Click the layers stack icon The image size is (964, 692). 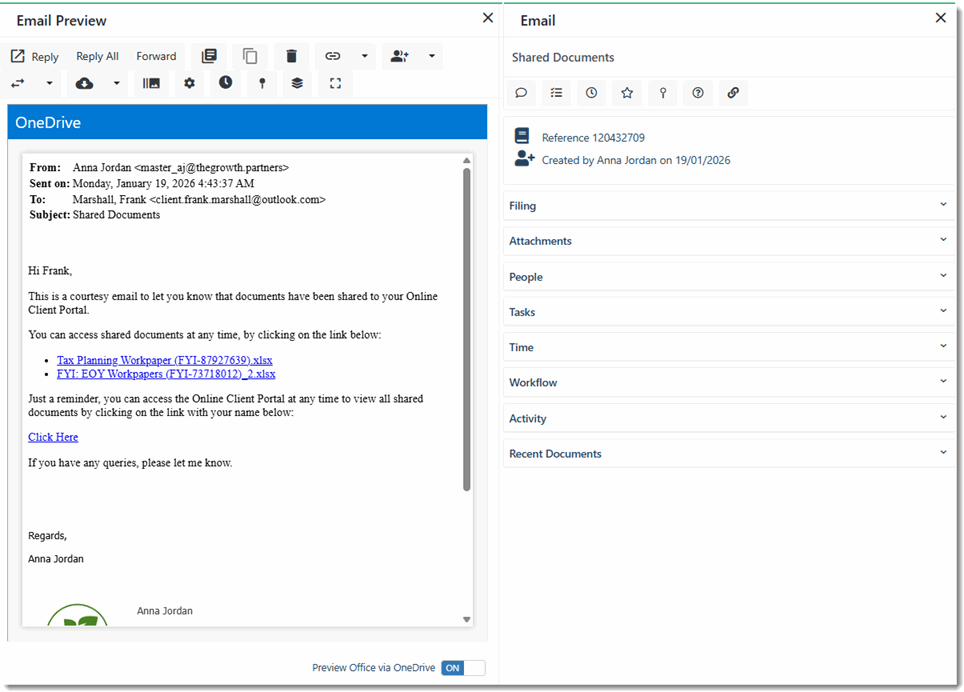pyautogui.click(x=297, y=83)
